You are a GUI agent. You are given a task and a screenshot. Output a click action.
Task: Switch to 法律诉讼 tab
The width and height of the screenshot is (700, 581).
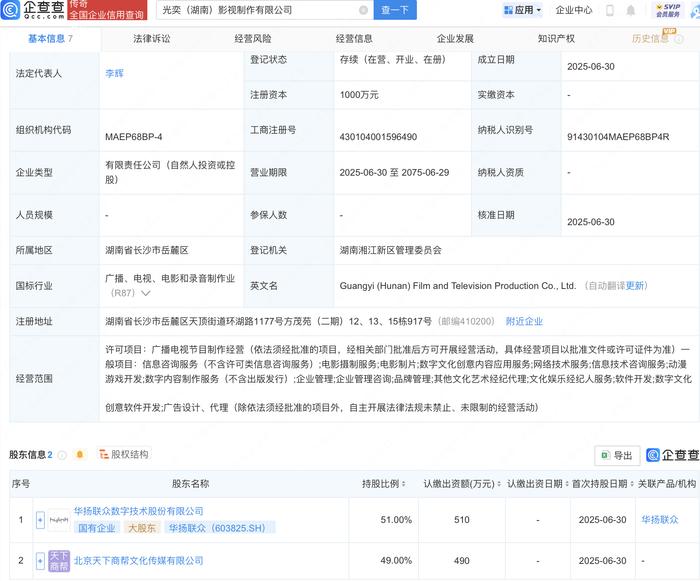152,39
